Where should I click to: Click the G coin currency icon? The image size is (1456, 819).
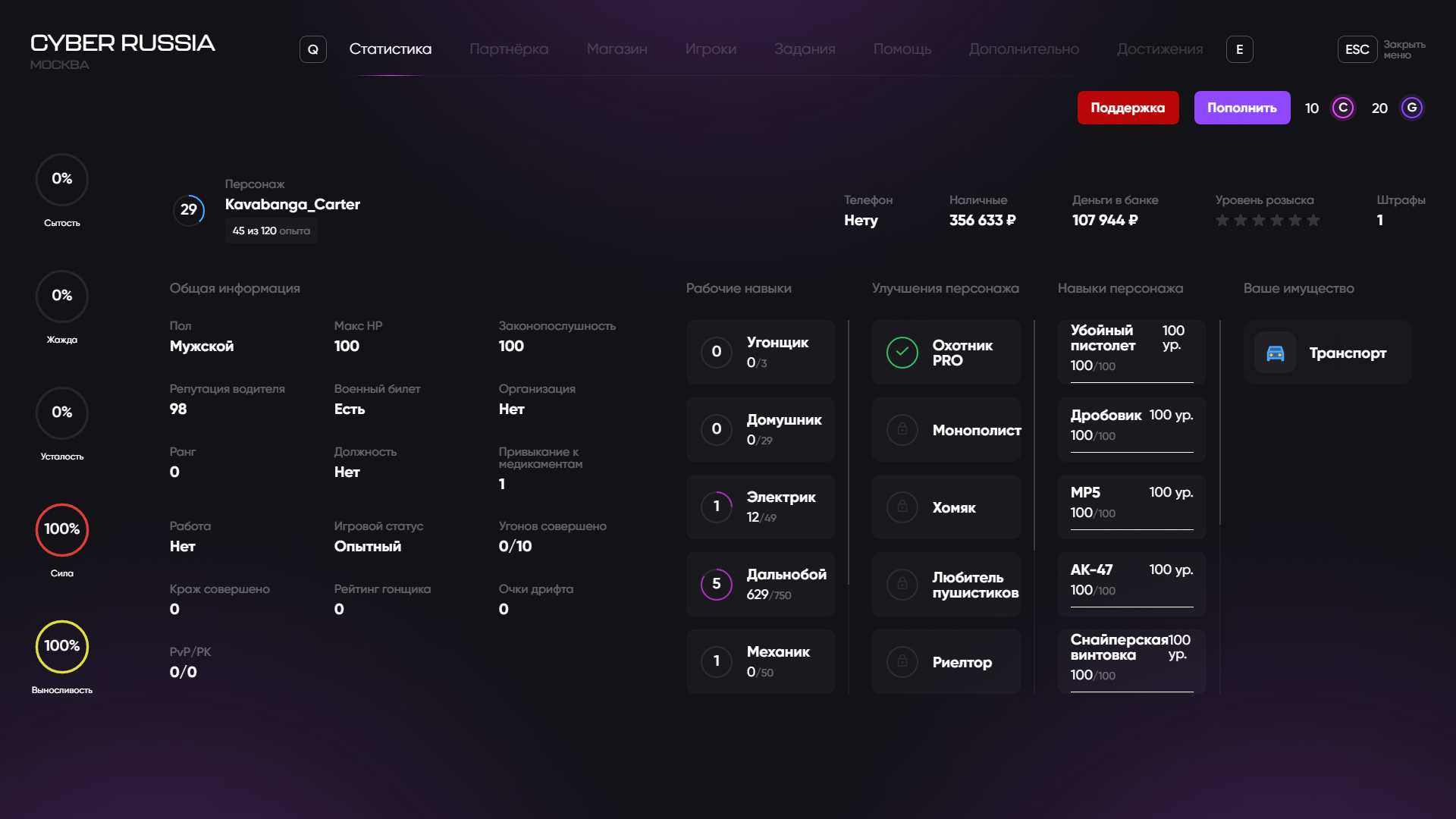tap(1412, 108)
